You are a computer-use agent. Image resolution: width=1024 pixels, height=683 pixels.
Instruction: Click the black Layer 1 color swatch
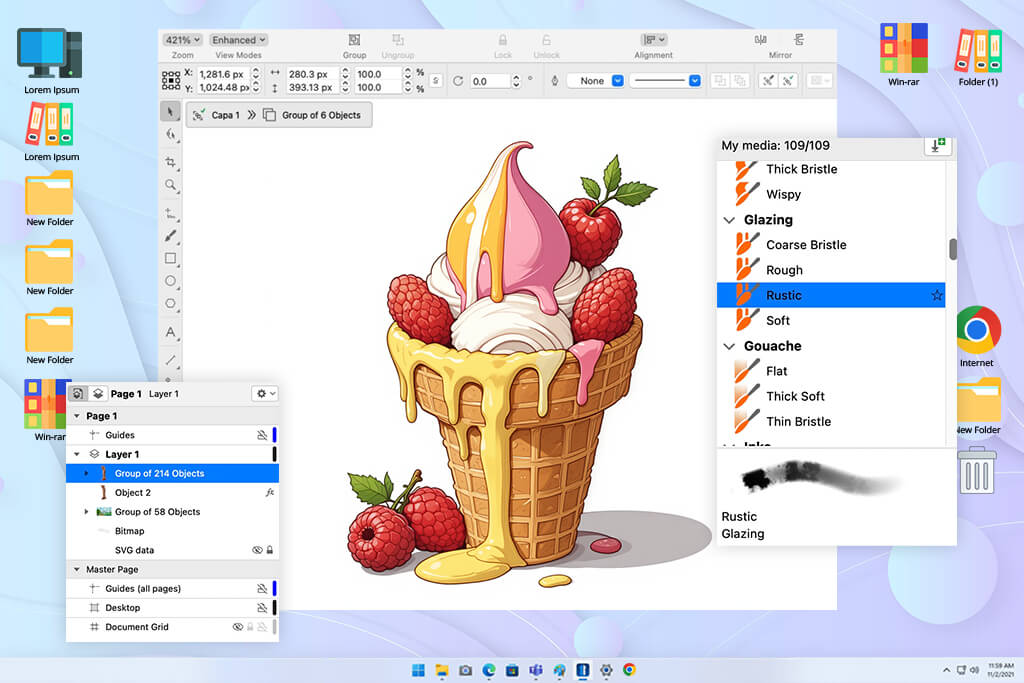click(274, 454)
